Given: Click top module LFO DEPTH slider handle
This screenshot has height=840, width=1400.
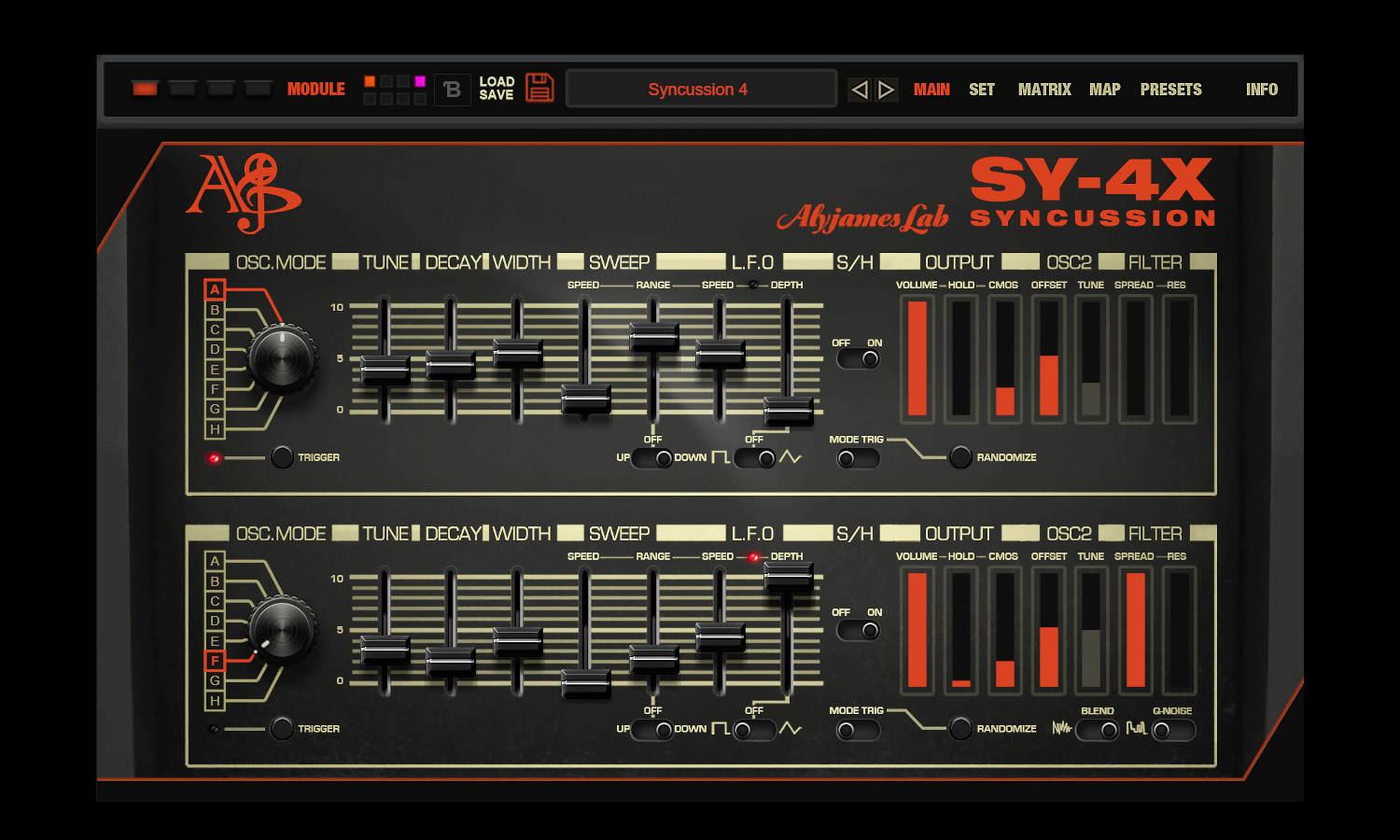Looking at the screenshot, I should pyautogui.click(x=789, y=411).
